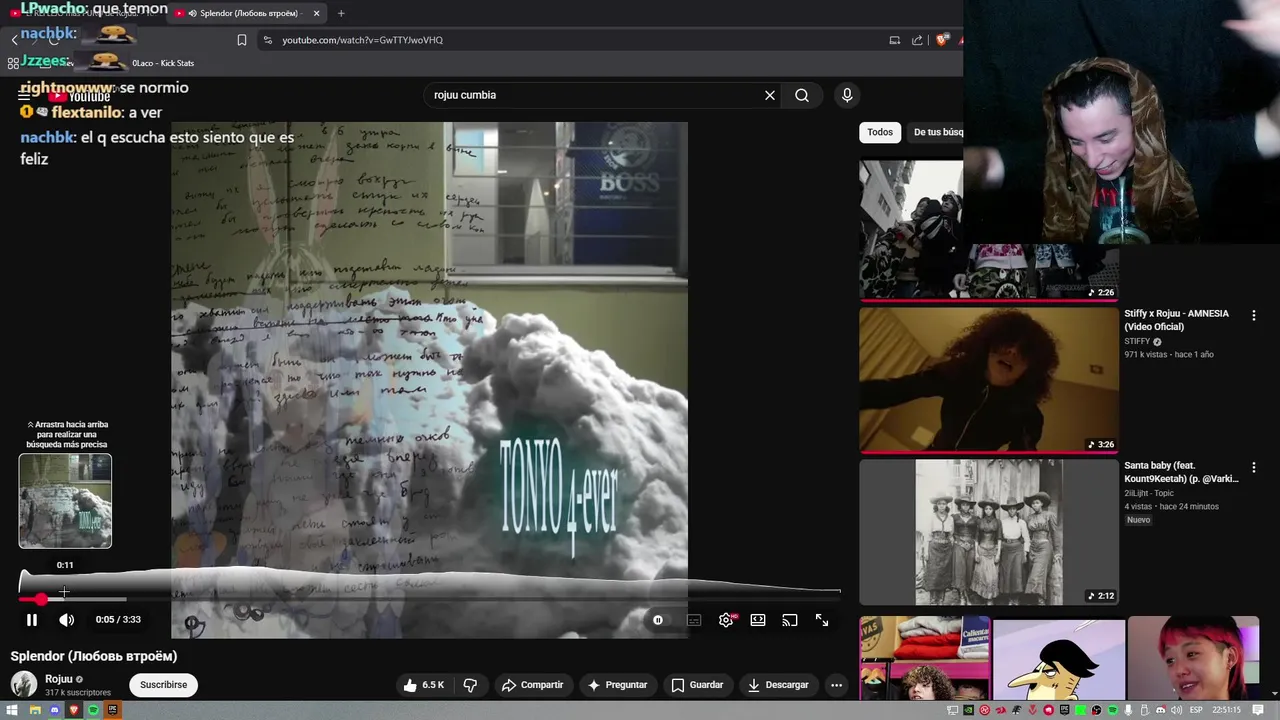Share the video with Compartir
1280x720 pixels.
[532, 685]
